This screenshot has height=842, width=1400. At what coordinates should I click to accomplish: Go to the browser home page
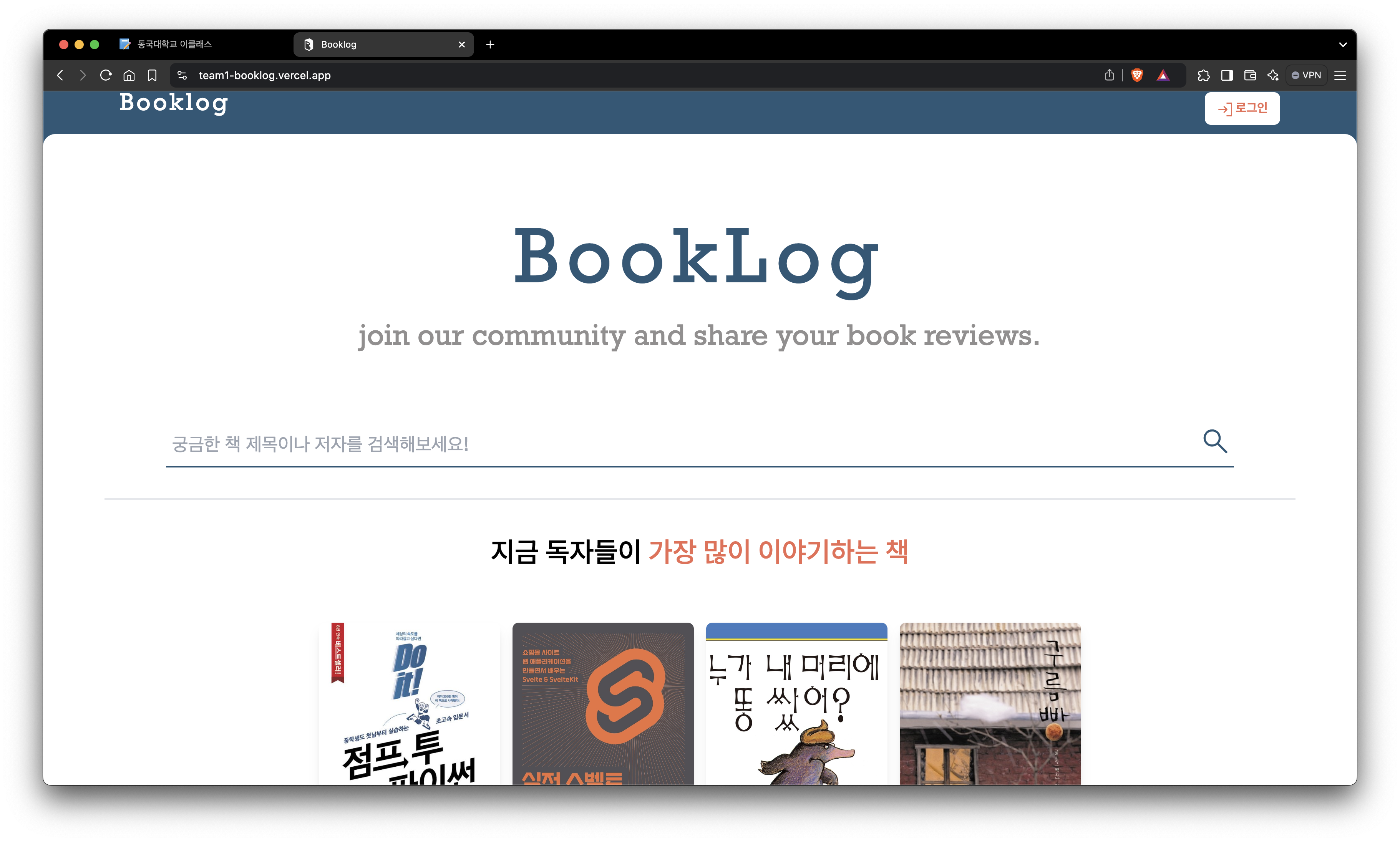pos(129,75)
